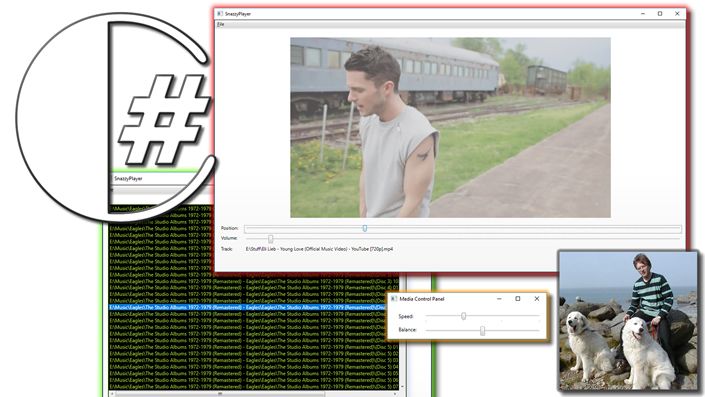705x397 pixels.
Task: Click the playlist vertical scrollbar down arrow
Action: pos(402,387)
